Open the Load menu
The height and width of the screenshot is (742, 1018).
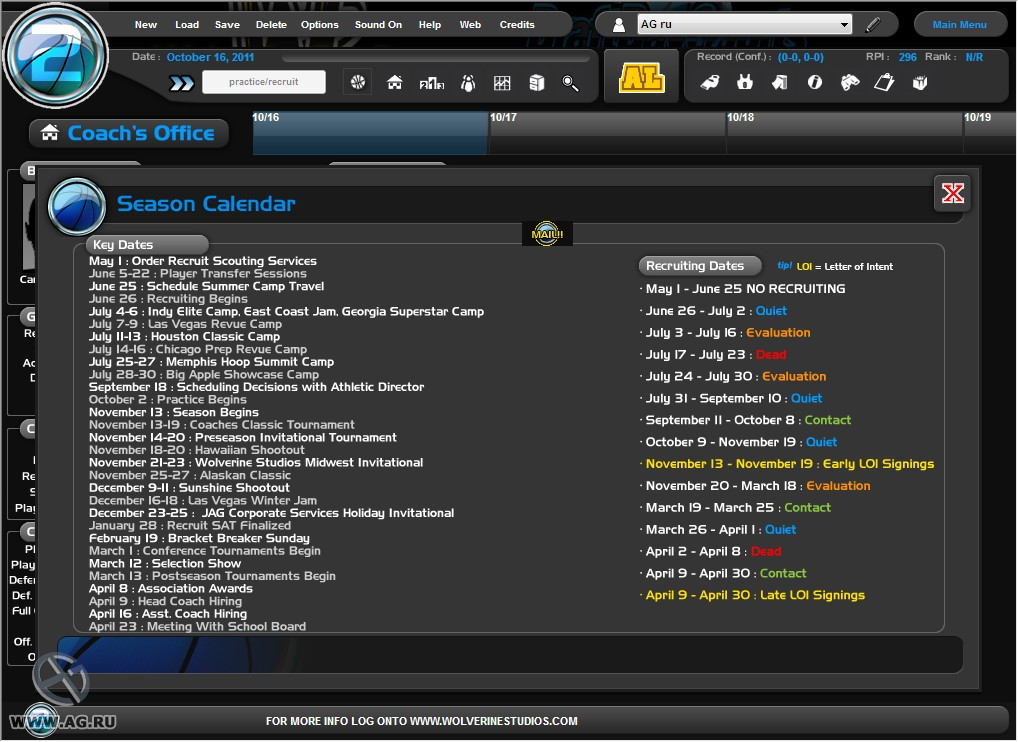pos(187,25)
